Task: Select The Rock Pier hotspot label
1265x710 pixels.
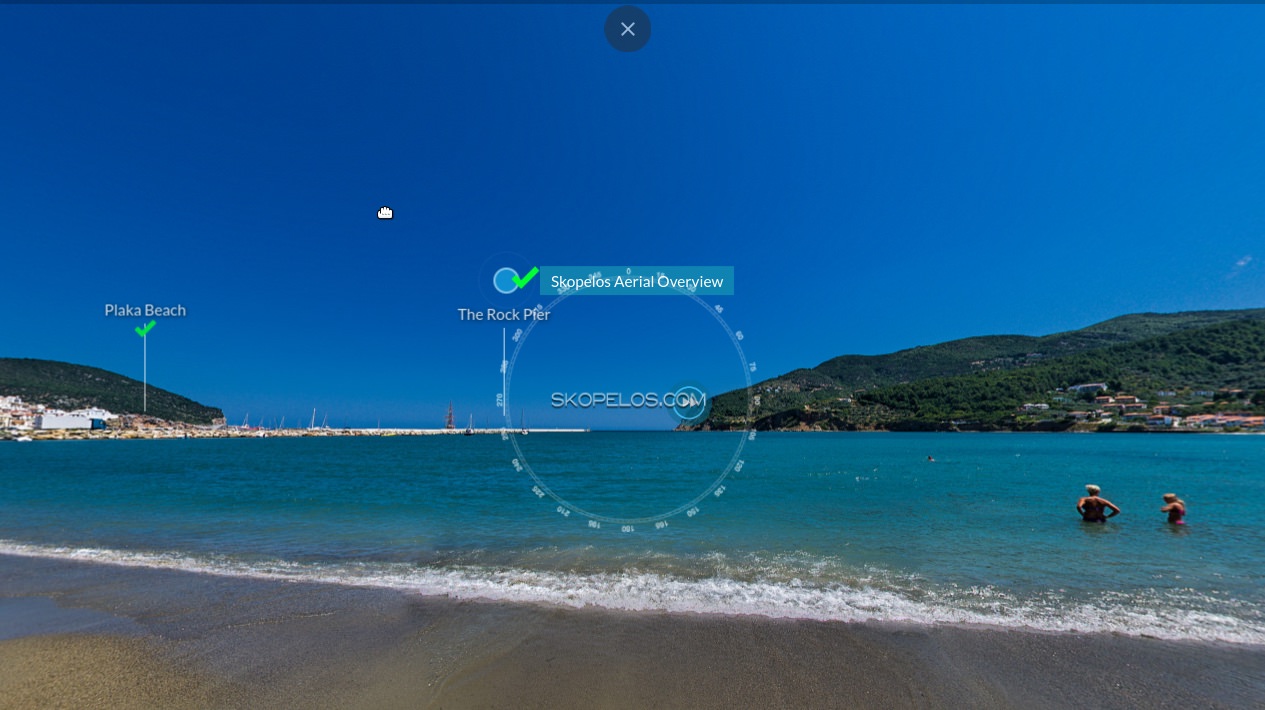Action: (x=503, y=314)
